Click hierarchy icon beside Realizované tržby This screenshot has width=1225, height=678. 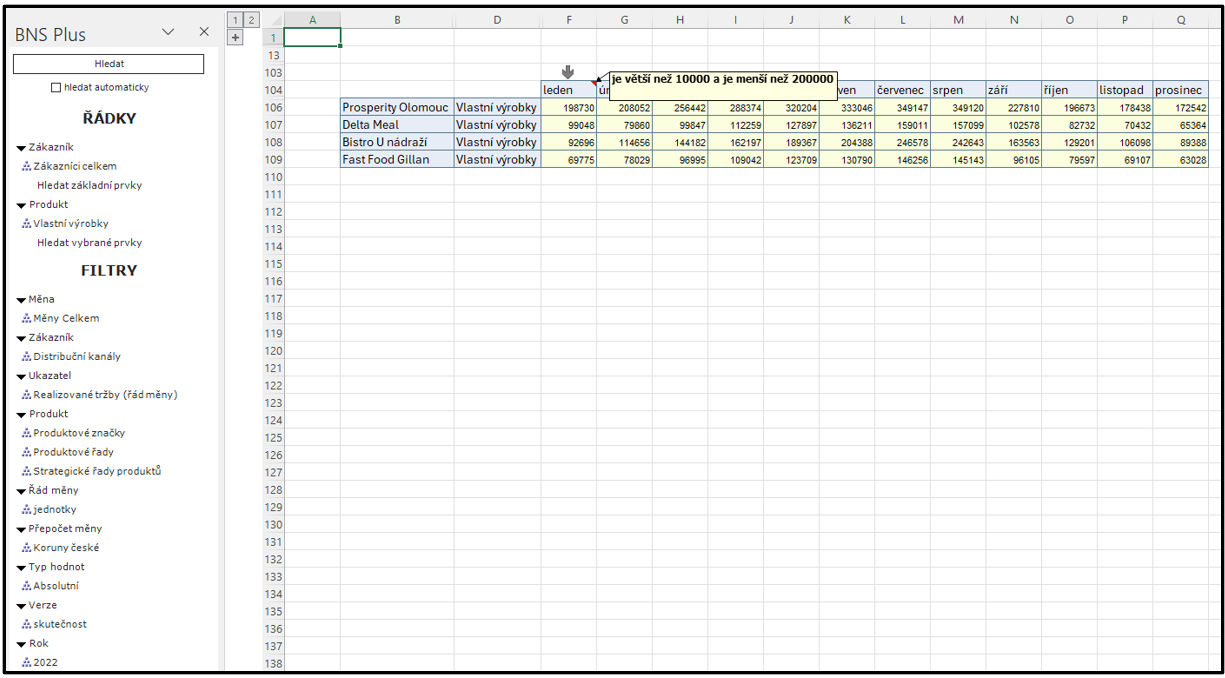click(x=26, y=395)
